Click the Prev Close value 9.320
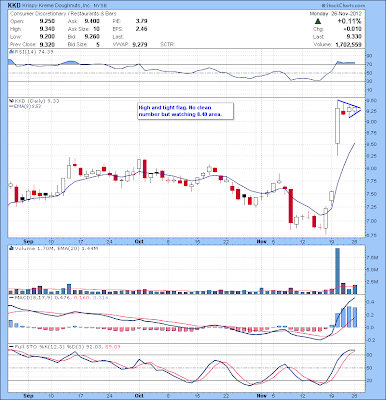Image resolution: width=386 pixels, height=400 pixels. [x=47, y=44]
